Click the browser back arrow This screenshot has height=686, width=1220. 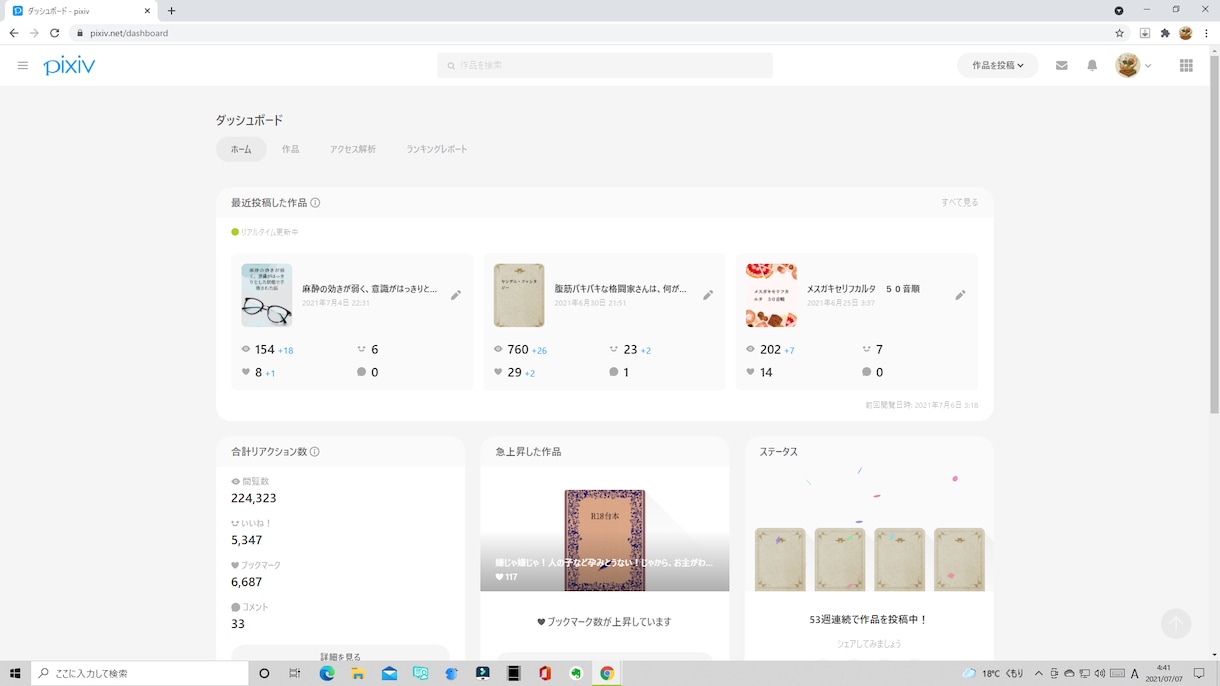click(x=14, y=33)
